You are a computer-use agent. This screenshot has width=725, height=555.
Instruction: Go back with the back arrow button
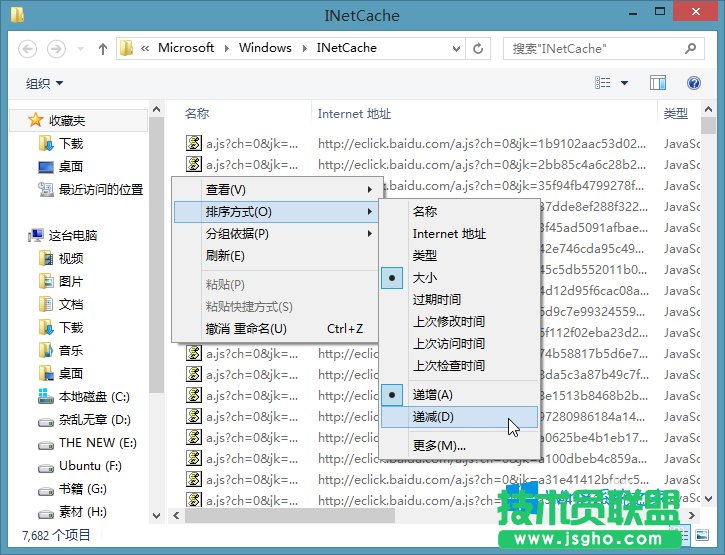click(28, 48)
